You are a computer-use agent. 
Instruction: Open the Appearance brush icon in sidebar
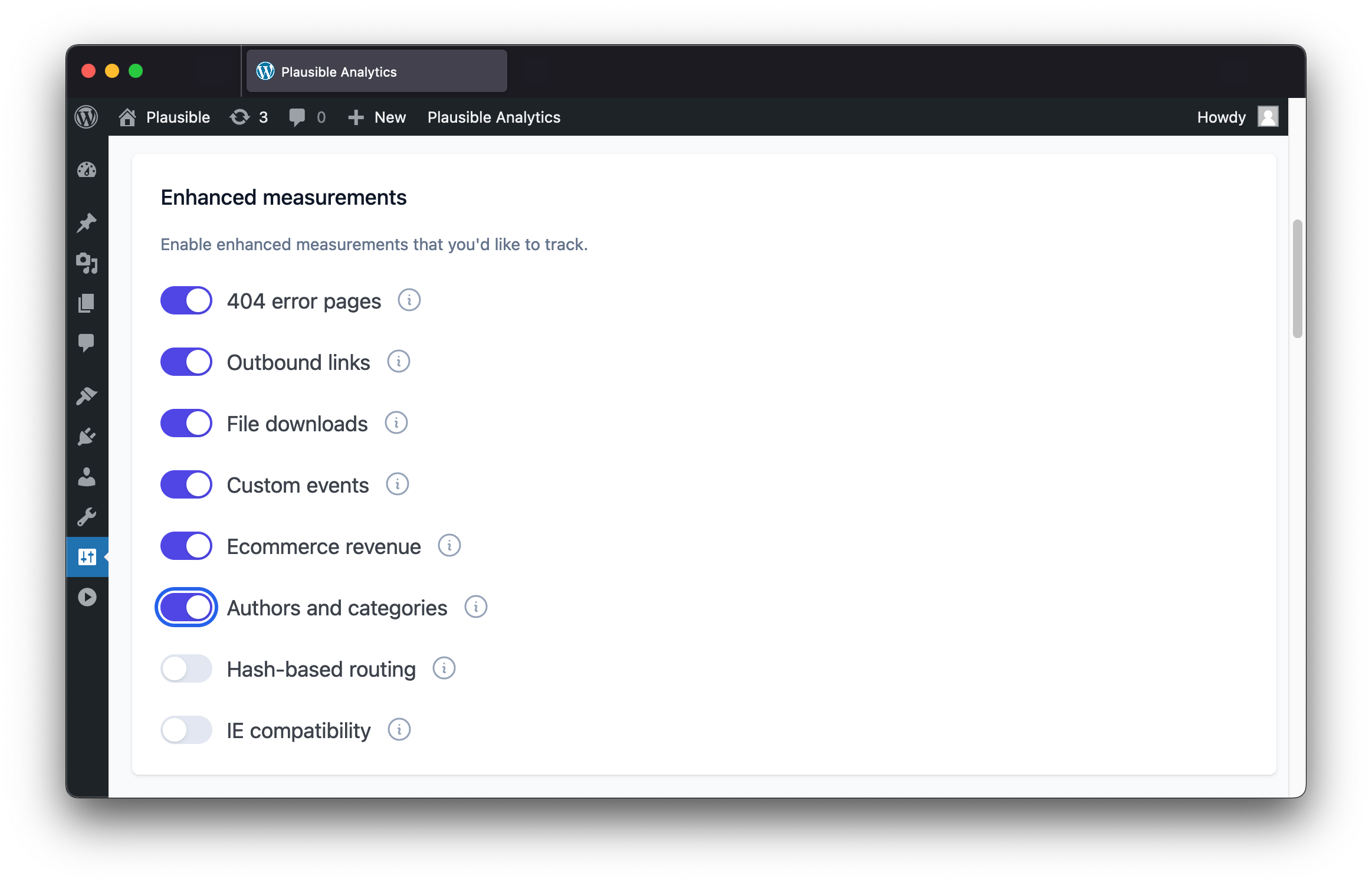(x=87, y=396)
